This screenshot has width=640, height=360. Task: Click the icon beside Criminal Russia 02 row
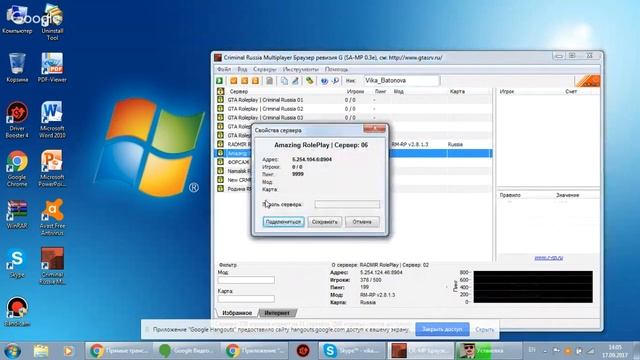coord(220,109)
